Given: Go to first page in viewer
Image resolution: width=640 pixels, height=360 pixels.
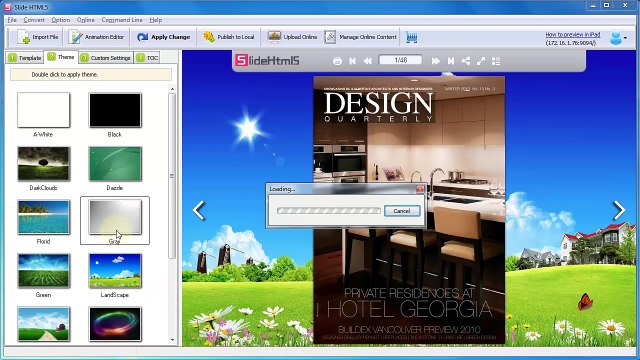Looking at the screenshot, I should (352, 61).
